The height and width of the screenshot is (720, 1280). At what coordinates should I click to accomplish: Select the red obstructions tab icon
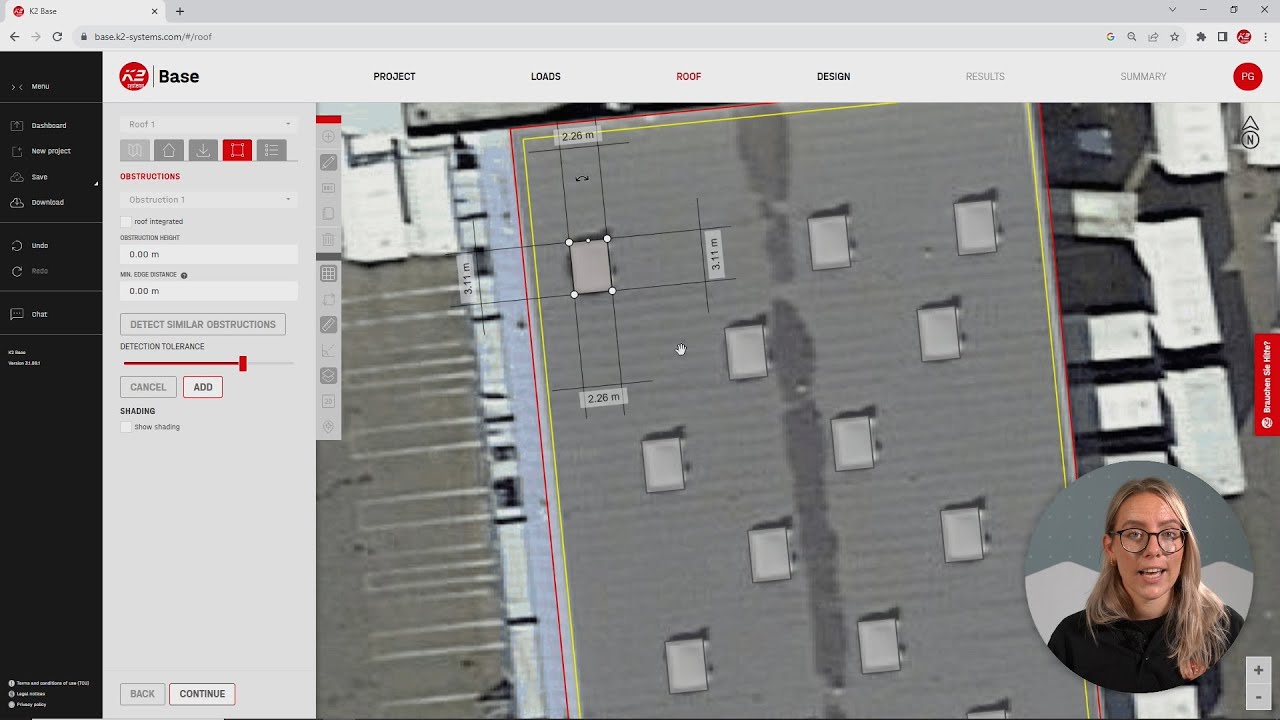237,150
